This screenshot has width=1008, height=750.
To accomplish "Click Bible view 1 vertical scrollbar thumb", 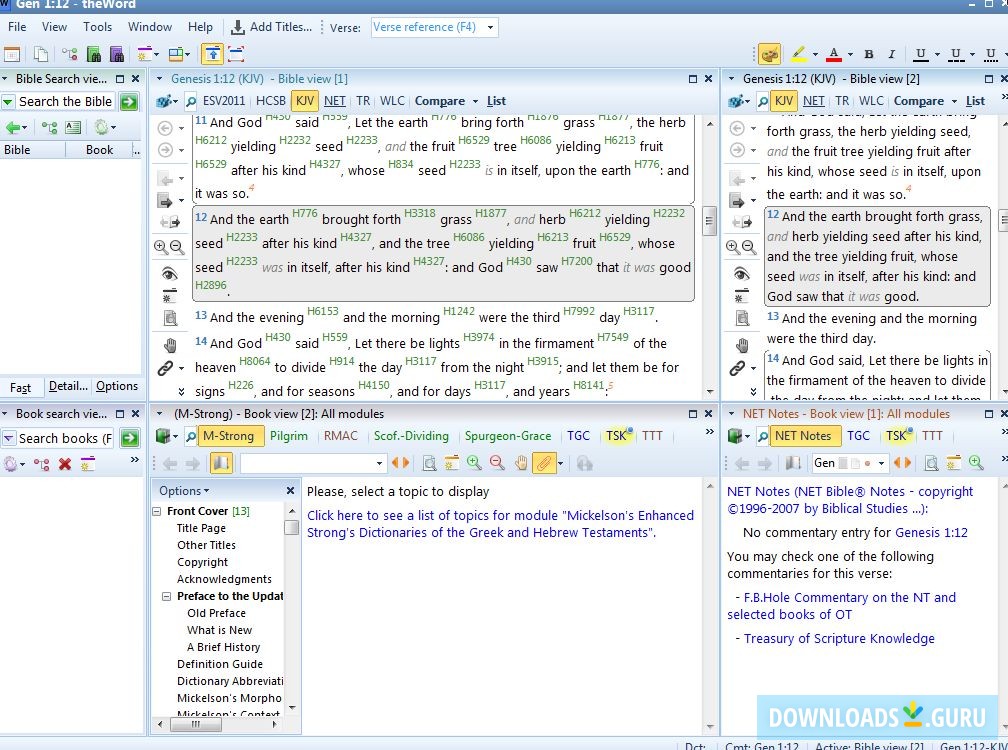I will pyautogui.click(x=709, y=221).
